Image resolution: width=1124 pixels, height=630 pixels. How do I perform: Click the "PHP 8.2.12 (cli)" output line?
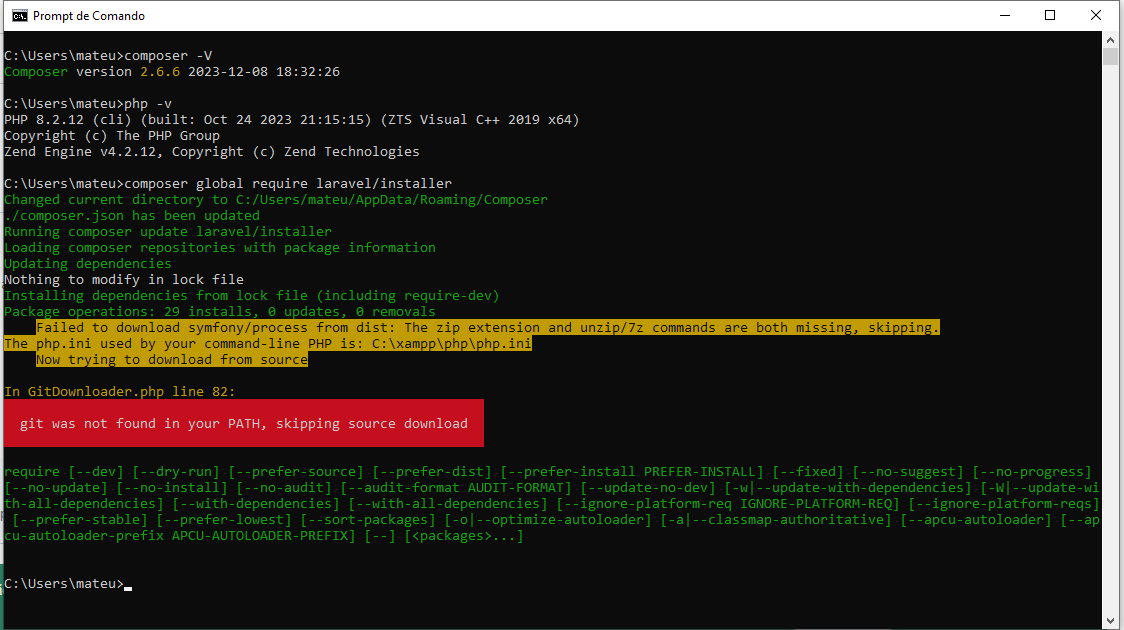pyautogui.click(x=292, y=120)
